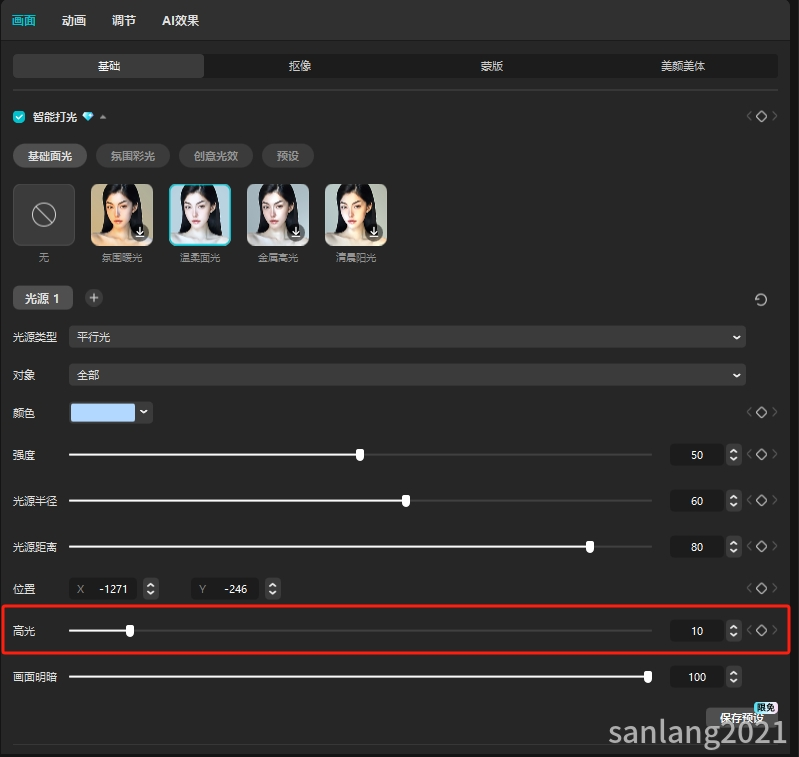Image resolution: width=799 pixels, height=757 pixels.
Task: Add keyframe diamond for 光源距离 row
Action: pyautogui.click(x=761, y=547)
